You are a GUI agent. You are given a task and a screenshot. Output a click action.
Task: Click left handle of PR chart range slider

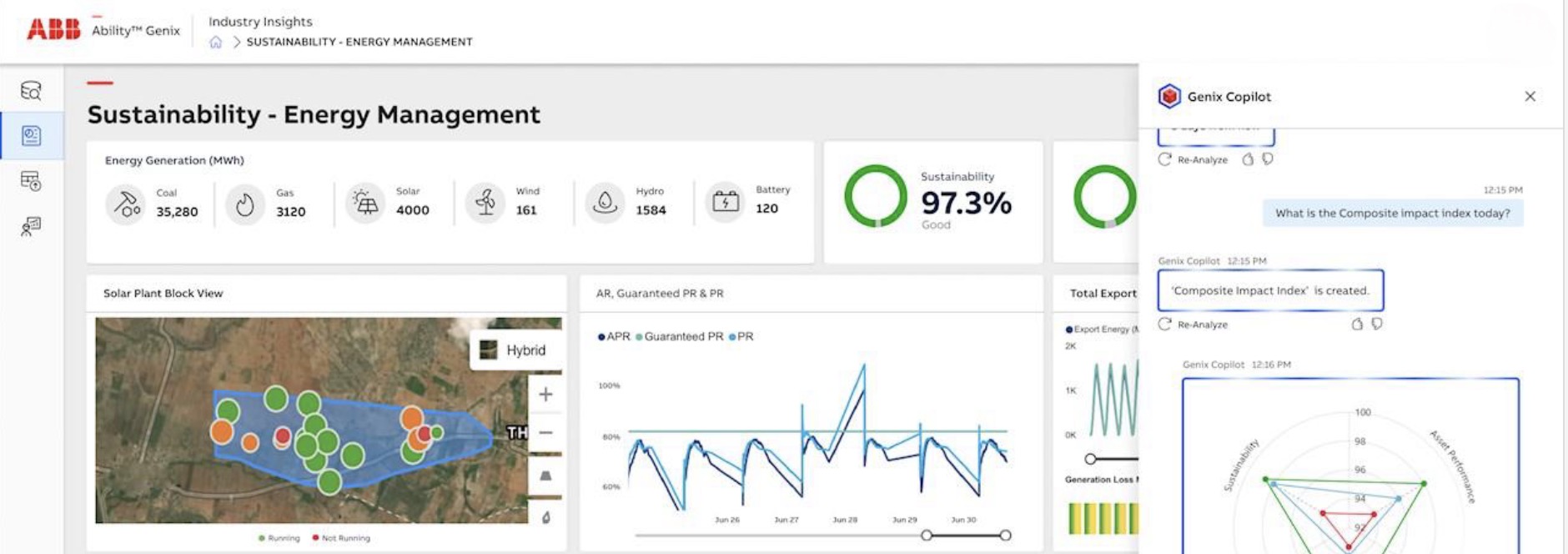pos(927,535)
